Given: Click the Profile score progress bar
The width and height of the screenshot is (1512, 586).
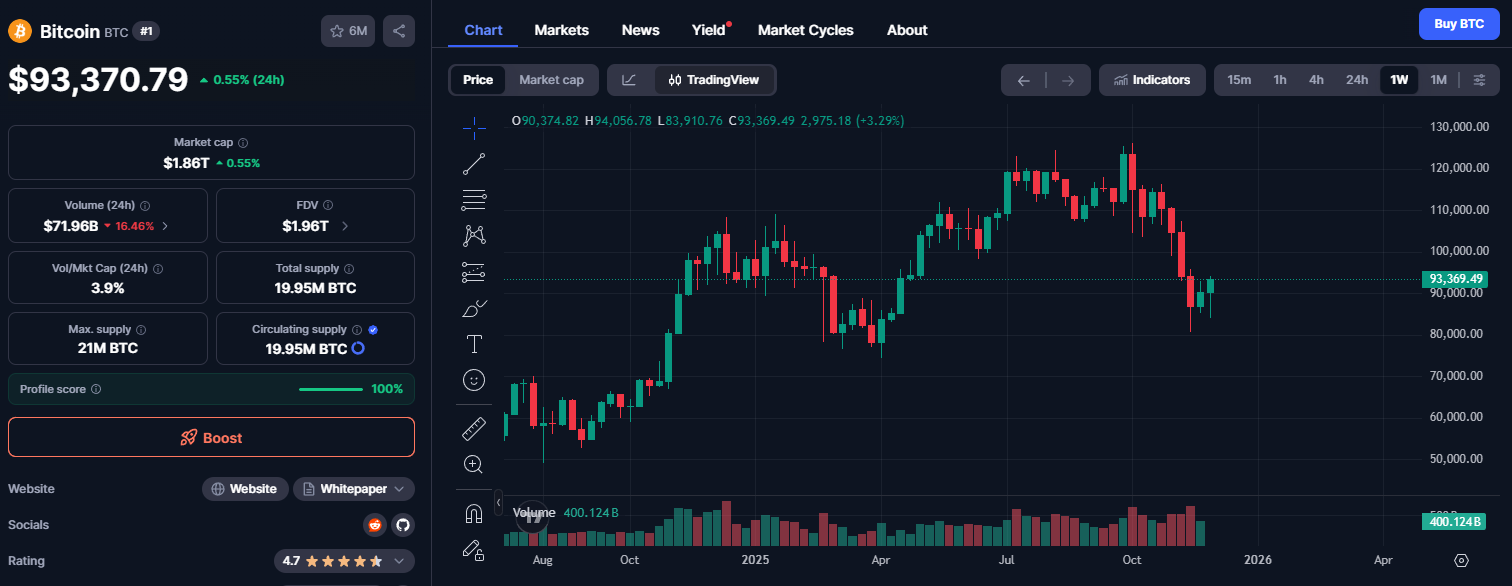Looking at the screenshot, I should click(x=331, y=388).
